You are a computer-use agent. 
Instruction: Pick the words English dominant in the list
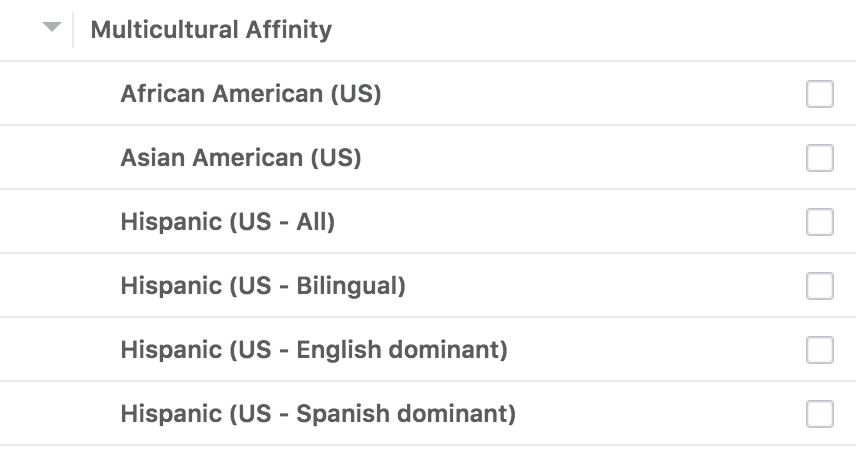(400, 350)
